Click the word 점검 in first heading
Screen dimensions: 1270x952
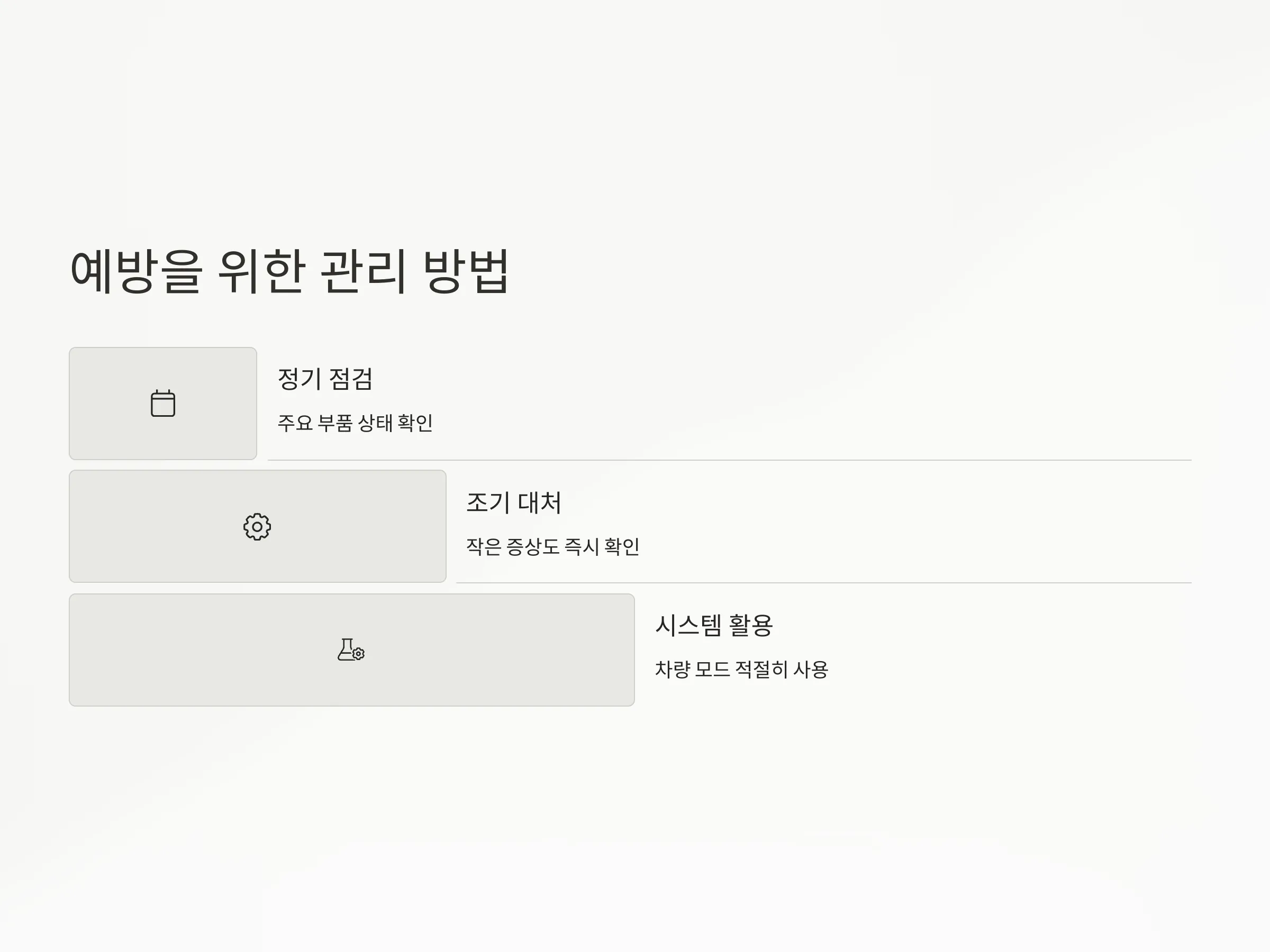(x=351, y=379)
